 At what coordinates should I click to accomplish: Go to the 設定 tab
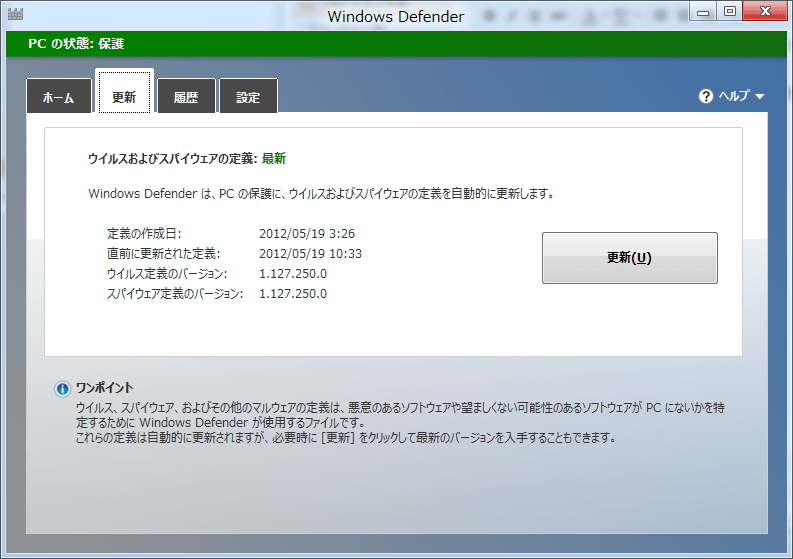(x=248, y=96)
